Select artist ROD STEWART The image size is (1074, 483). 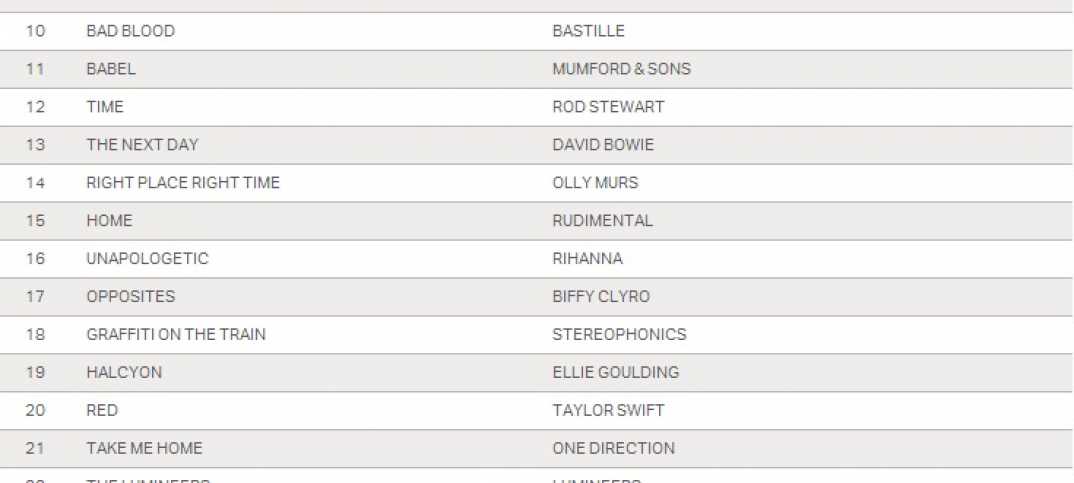[x=608, y=107]
